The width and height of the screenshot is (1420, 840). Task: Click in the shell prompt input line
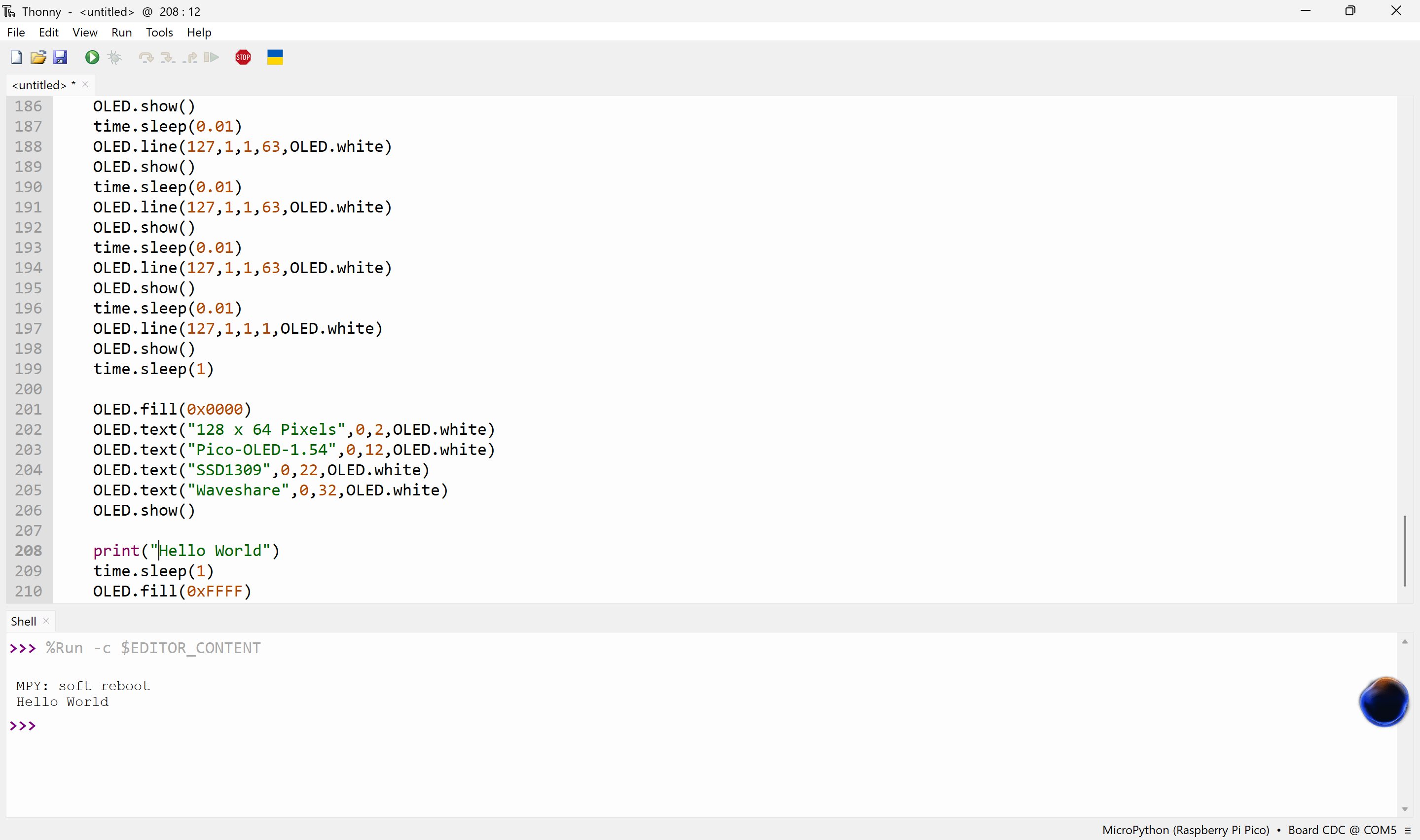click(x=226, y=726)
